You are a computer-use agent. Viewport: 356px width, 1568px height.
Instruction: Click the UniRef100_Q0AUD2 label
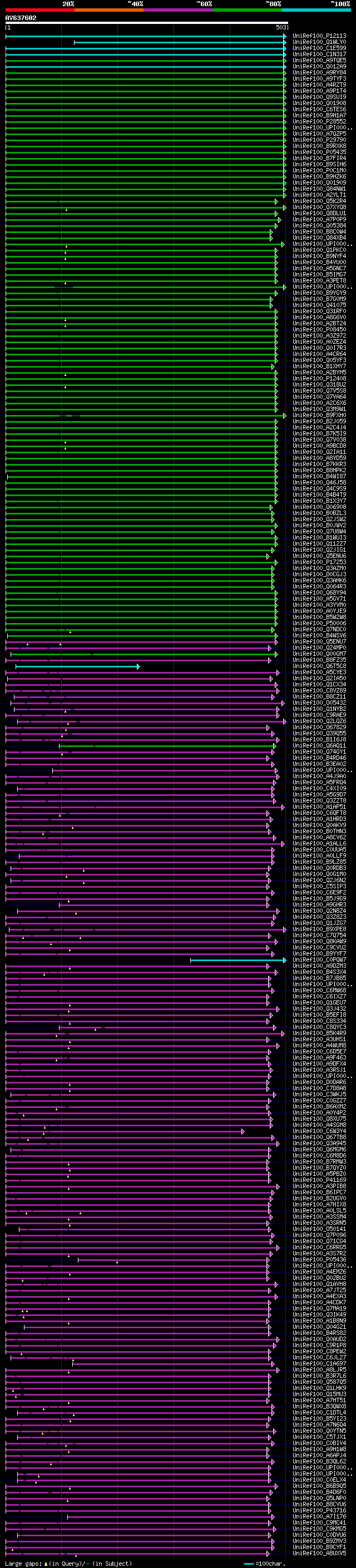tap(319, 1339)
